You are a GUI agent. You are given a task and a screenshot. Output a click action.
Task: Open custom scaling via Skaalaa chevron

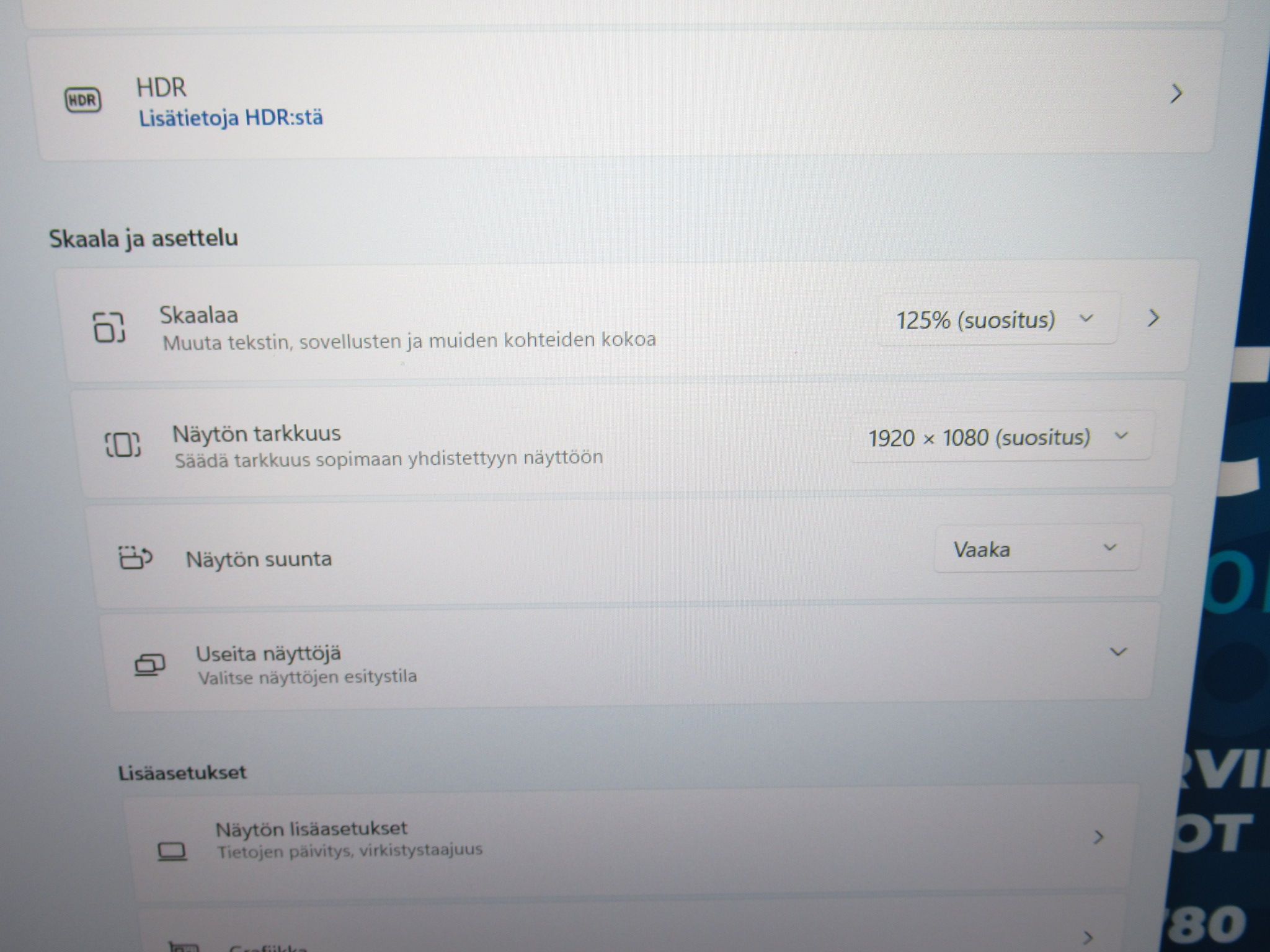pyautogui.click(x=1153, y=319)
